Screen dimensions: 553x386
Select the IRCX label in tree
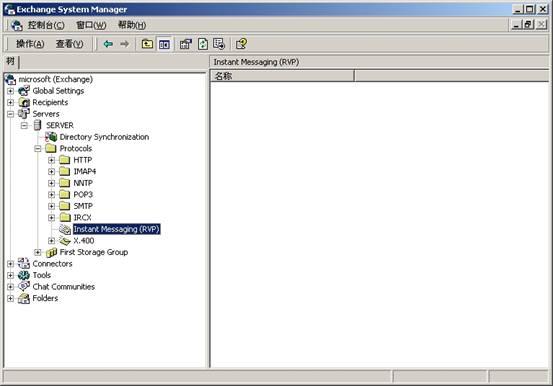(x=83, y=218)
